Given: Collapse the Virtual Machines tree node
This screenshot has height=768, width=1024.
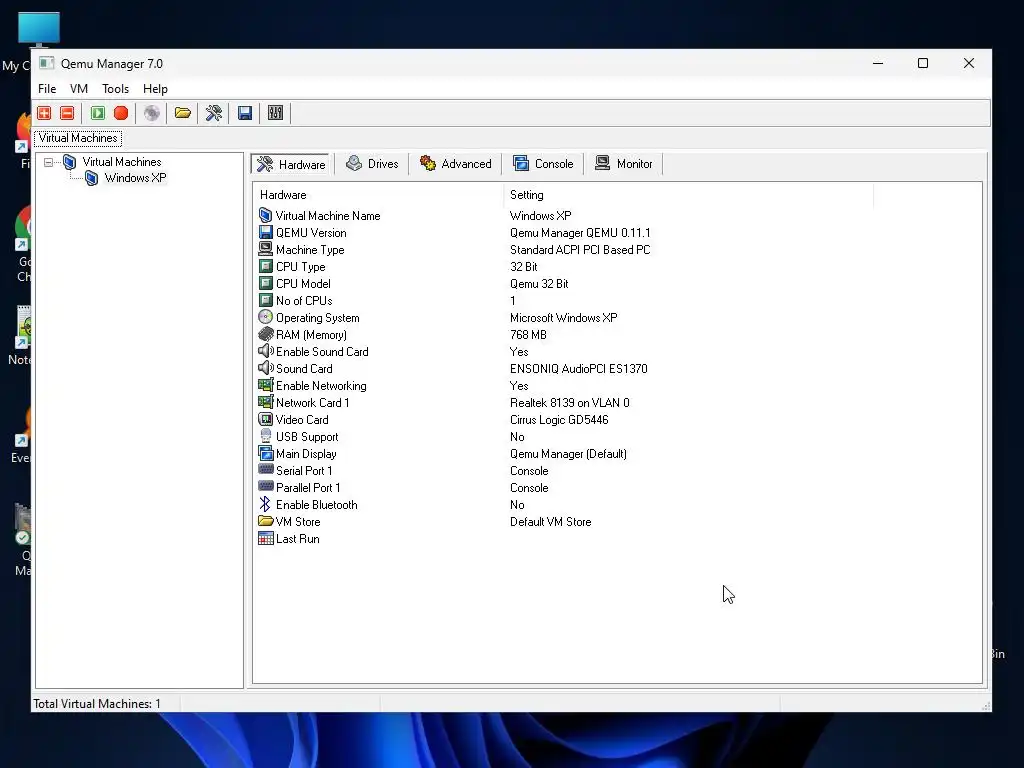Looking at the screenshot, I should (48, 162).
